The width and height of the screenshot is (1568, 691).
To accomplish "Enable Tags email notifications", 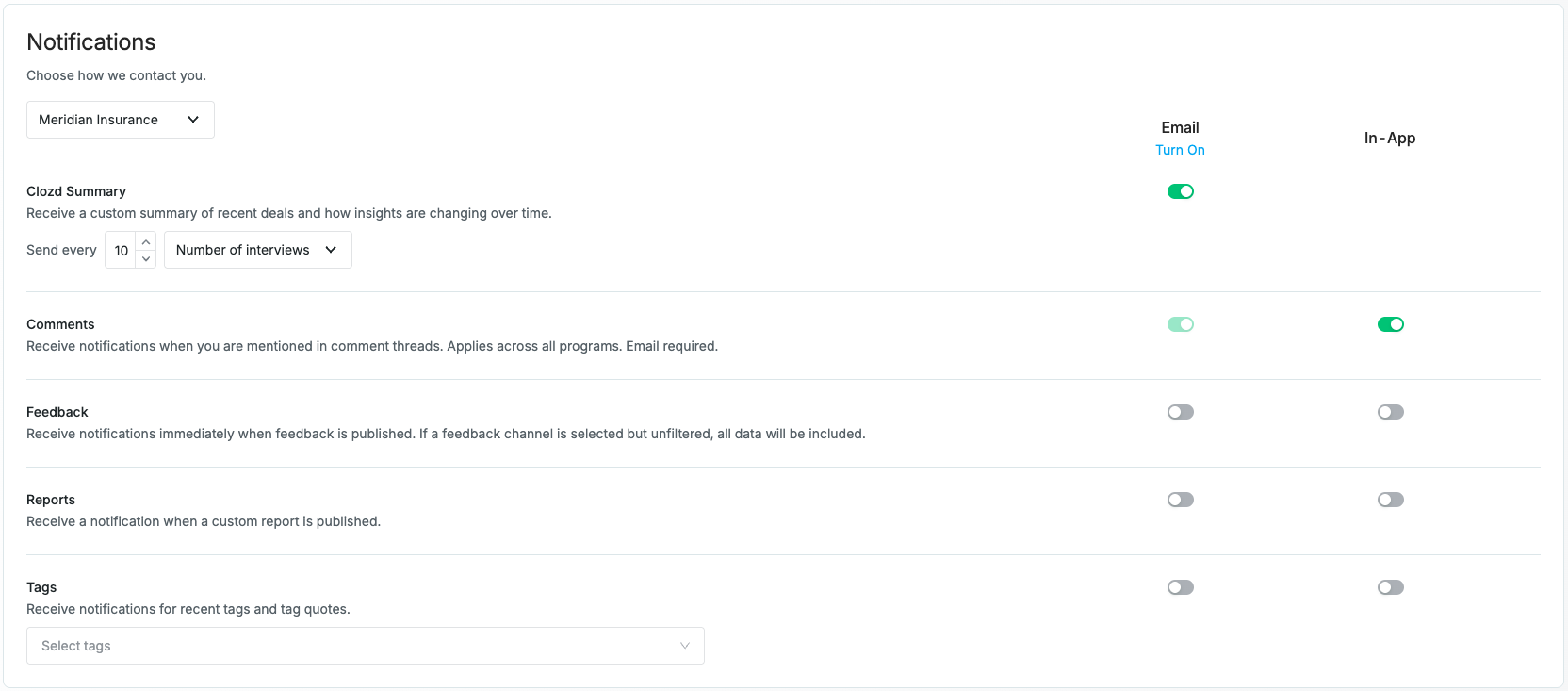I will click(x=1181, y=587).
